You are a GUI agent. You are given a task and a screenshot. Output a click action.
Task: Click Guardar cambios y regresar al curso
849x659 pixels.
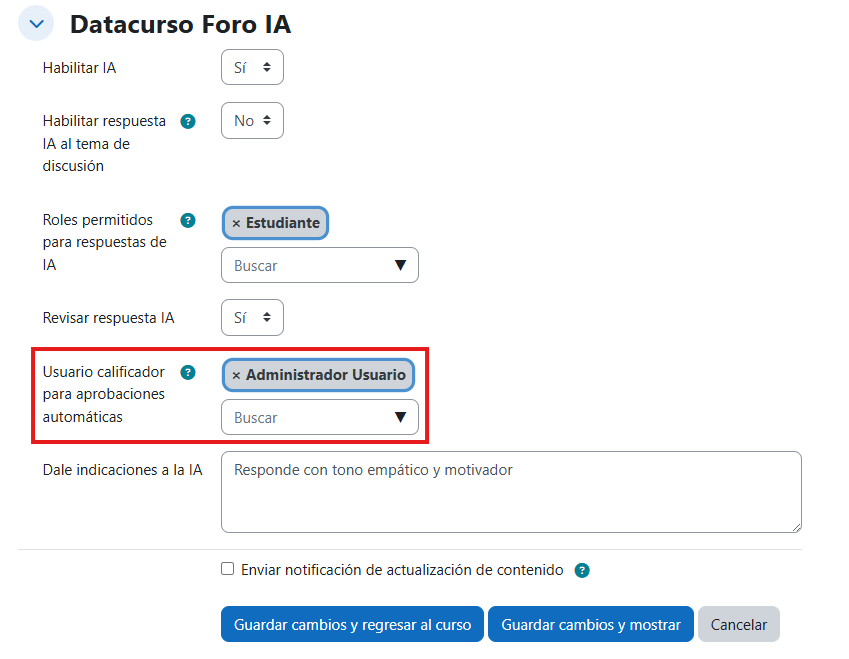click(x=352, y=623)
